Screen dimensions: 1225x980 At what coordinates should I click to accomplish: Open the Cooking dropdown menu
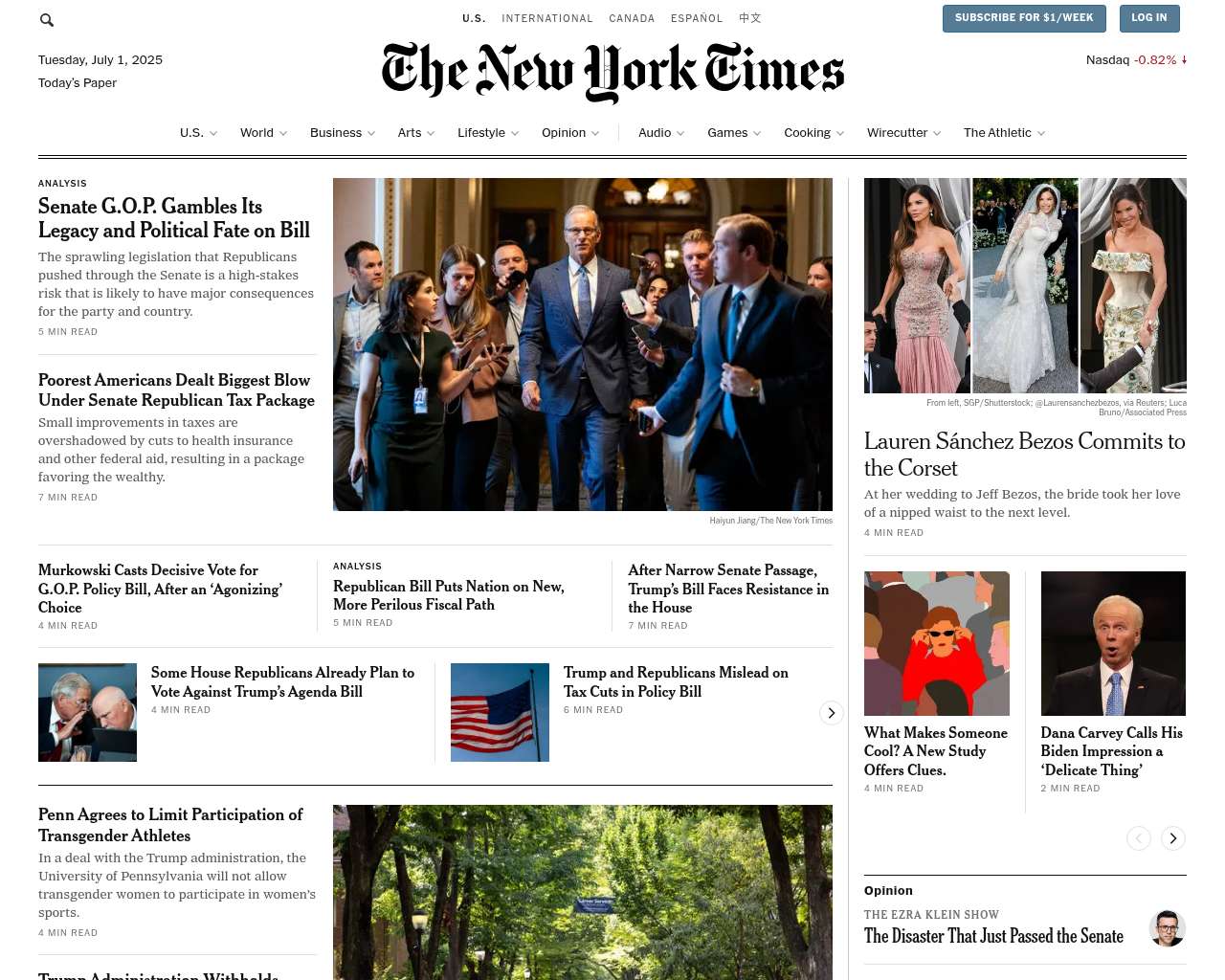(x=813, y=133)
